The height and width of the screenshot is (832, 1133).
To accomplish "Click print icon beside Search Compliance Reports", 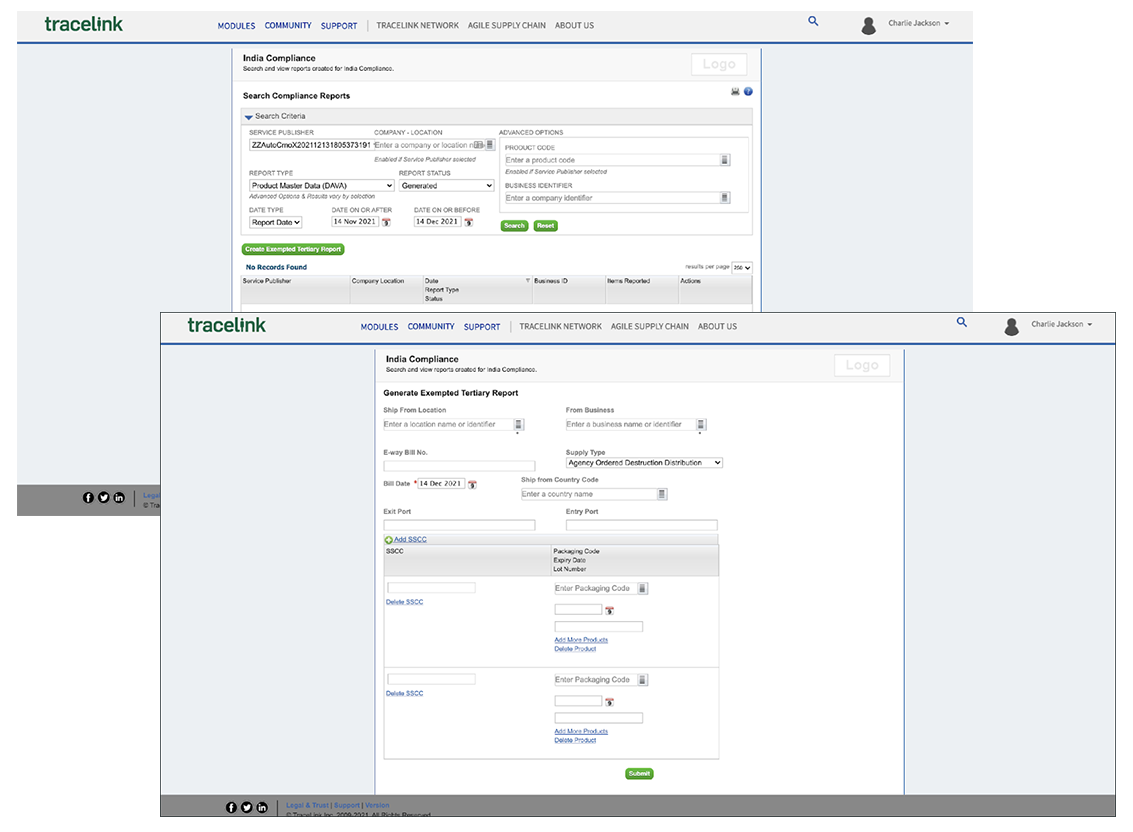I will (735, 92).
